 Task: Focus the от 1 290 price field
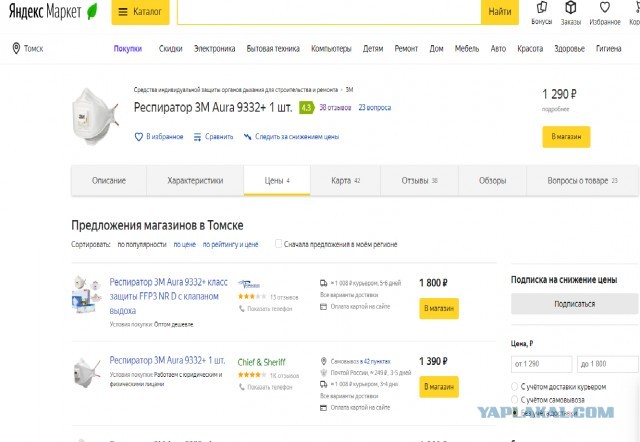point(541,364)
